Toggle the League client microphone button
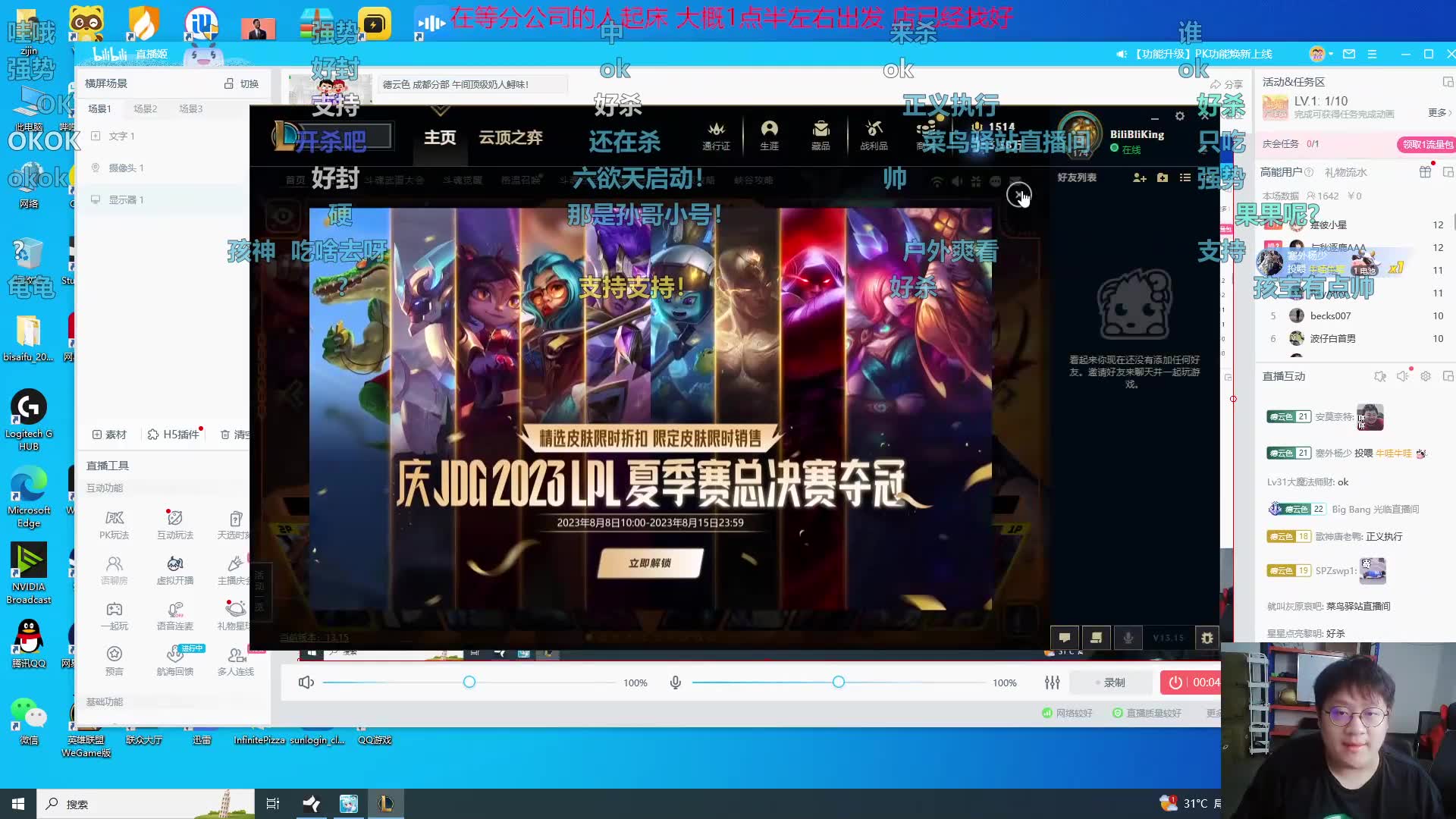Screen dimensions: 1456x819 1128,638
